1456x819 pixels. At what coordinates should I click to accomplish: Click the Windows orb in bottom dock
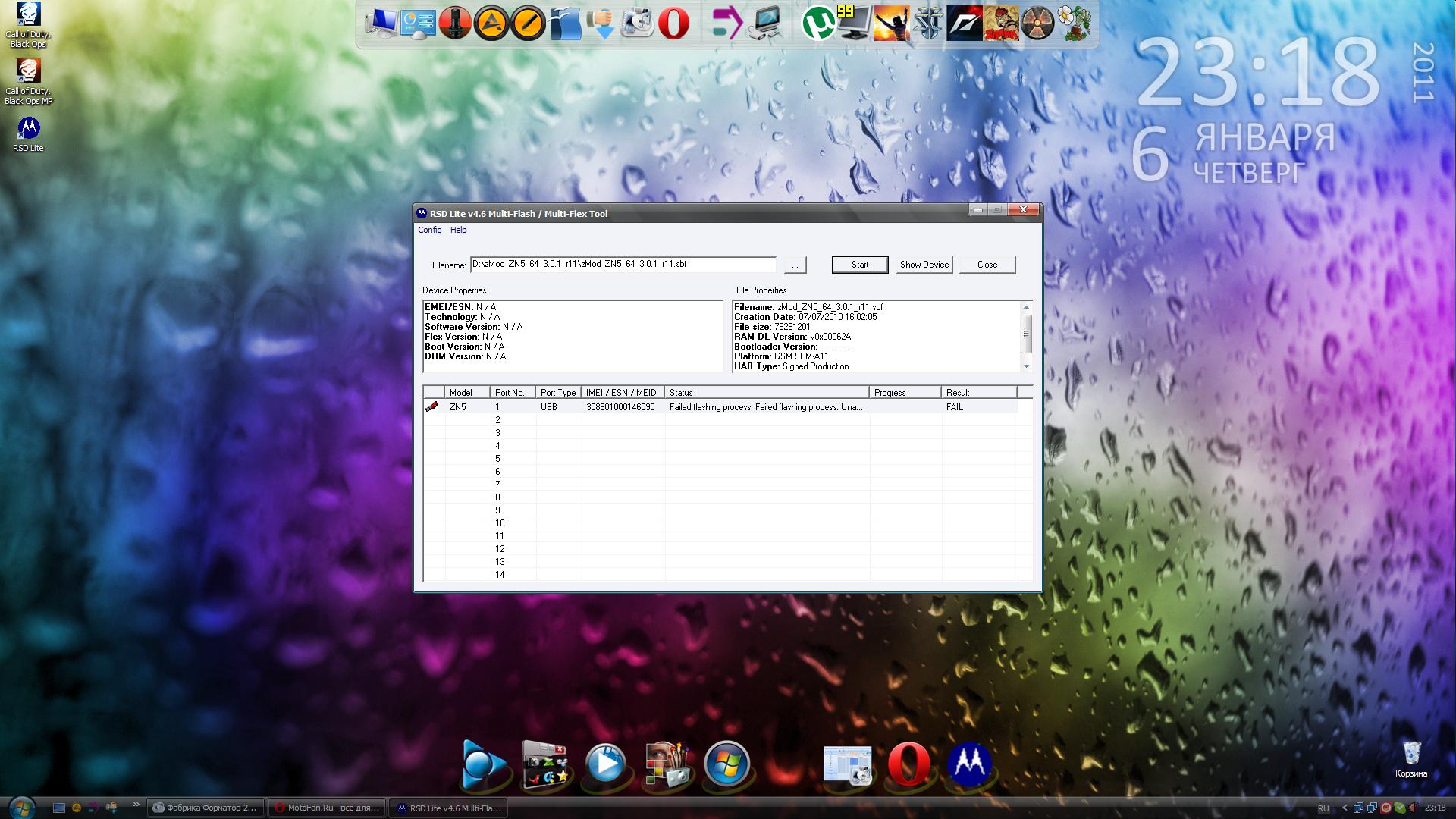coord(726,764)
